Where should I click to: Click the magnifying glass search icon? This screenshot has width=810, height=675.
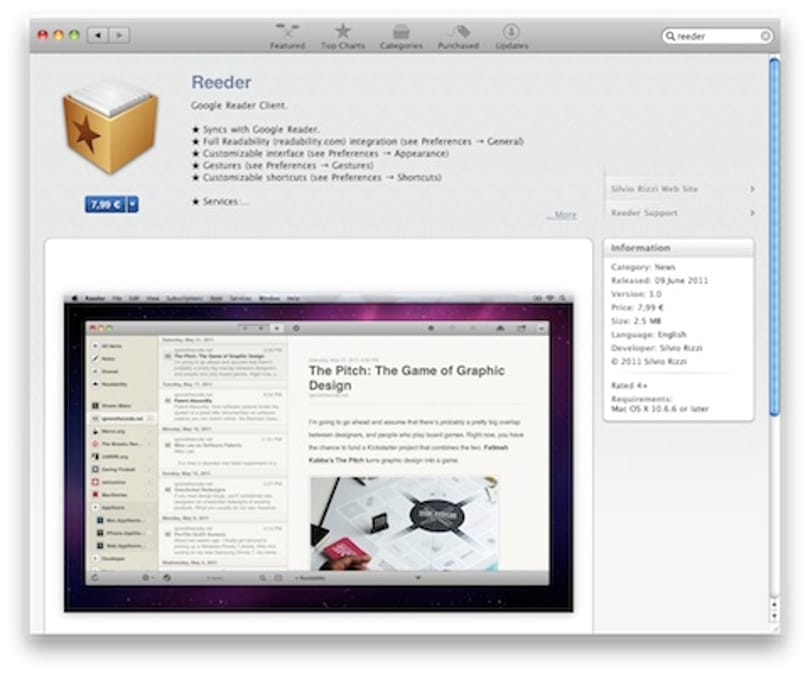tap(670, 36)
